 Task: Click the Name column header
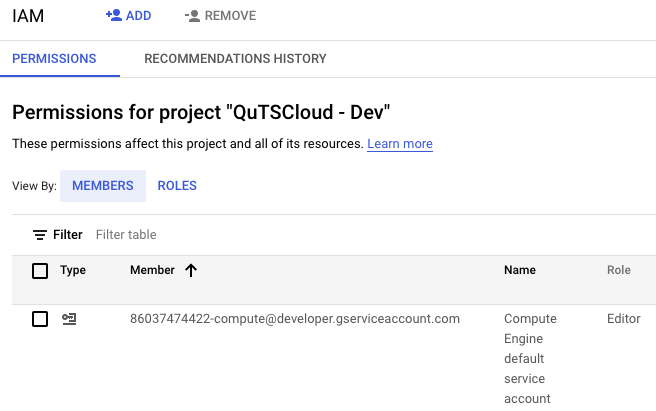519,270
